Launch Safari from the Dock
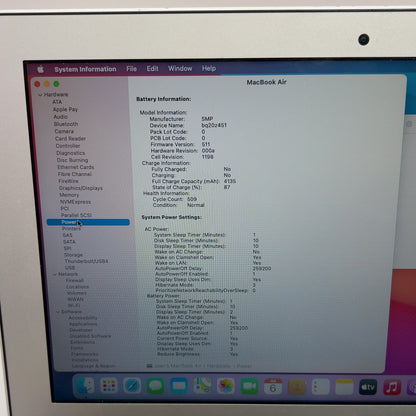The width and height of the screenshot is (416, 416). click(x=132, y=386)
